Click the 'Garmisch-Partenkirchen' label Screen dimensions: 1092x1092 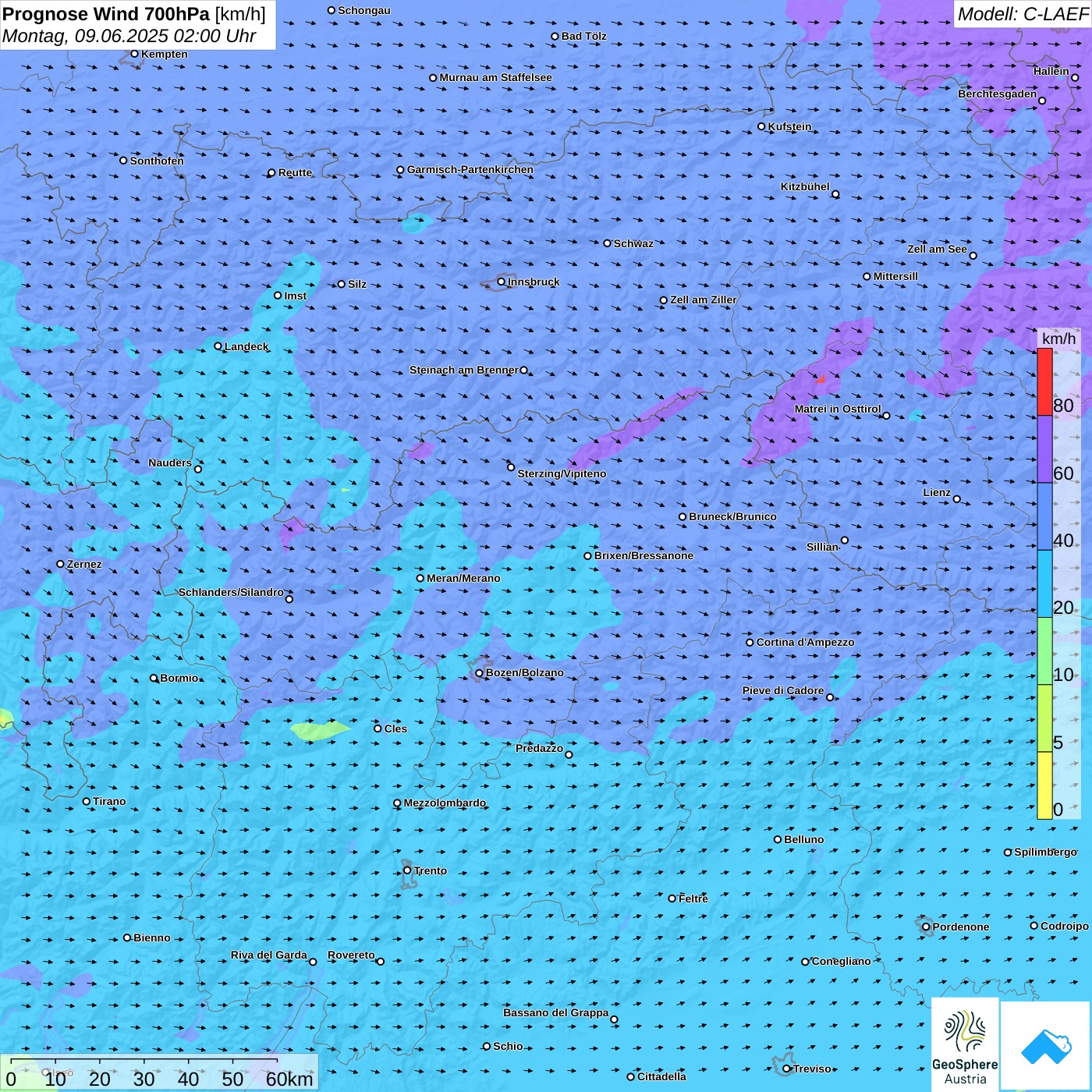coord(470,169)
